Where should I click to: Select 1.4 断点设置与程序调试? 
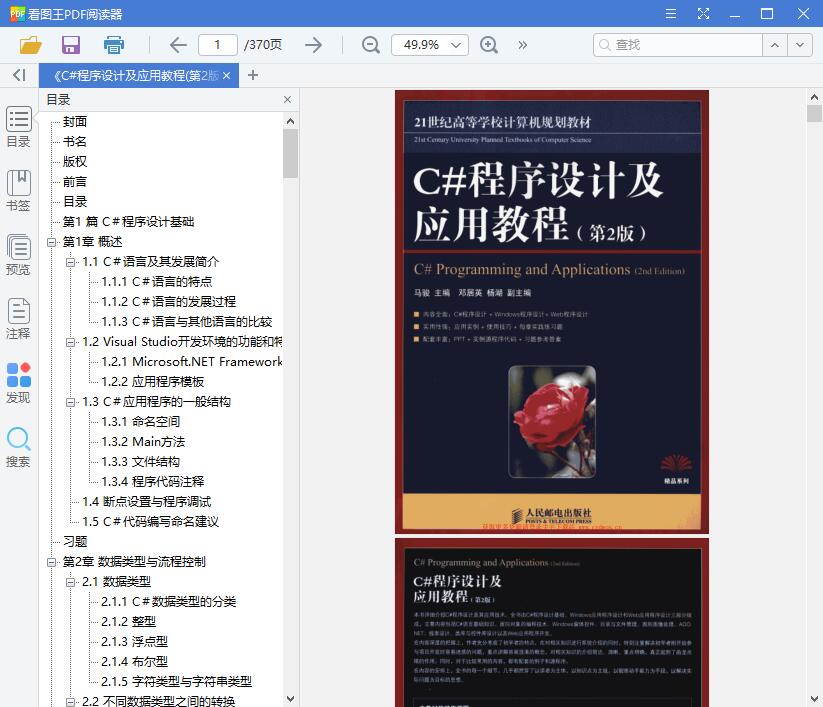pyautogui.click(x=146, y=502)
